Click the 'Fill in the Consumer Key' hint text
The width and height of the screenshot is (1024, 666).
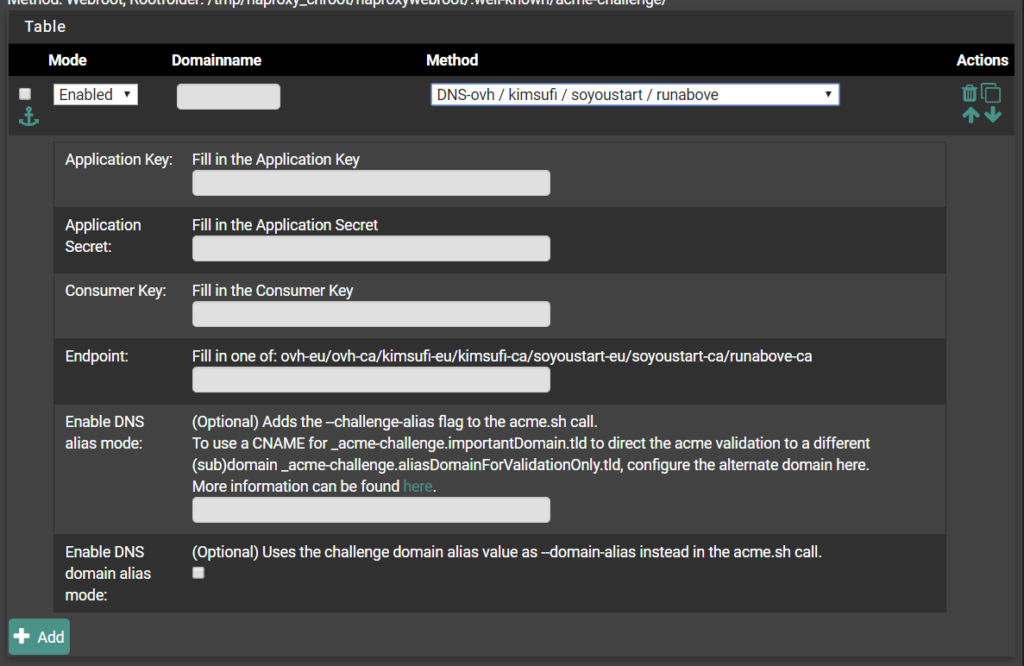pos(272,291)
